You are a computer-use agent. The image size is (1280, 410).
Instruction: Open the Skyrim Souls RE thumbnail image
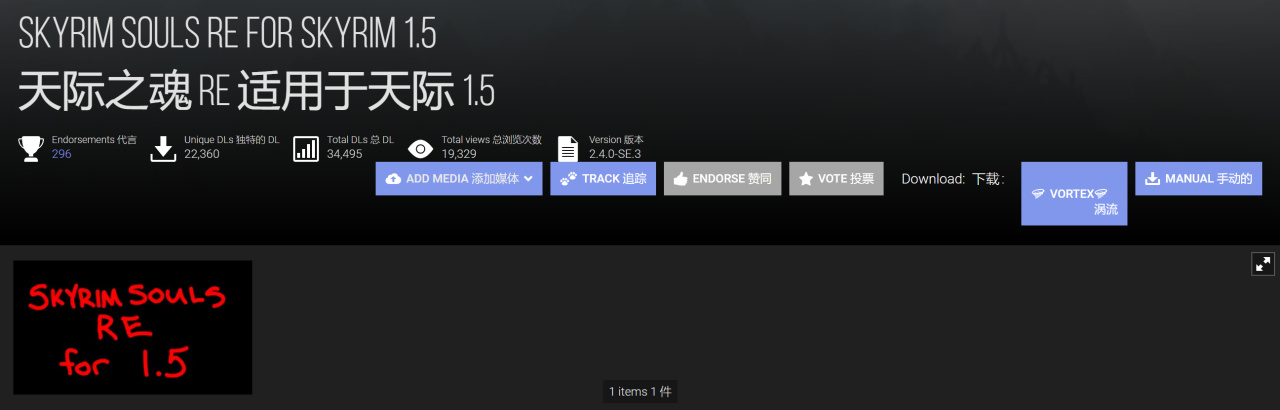132,327
